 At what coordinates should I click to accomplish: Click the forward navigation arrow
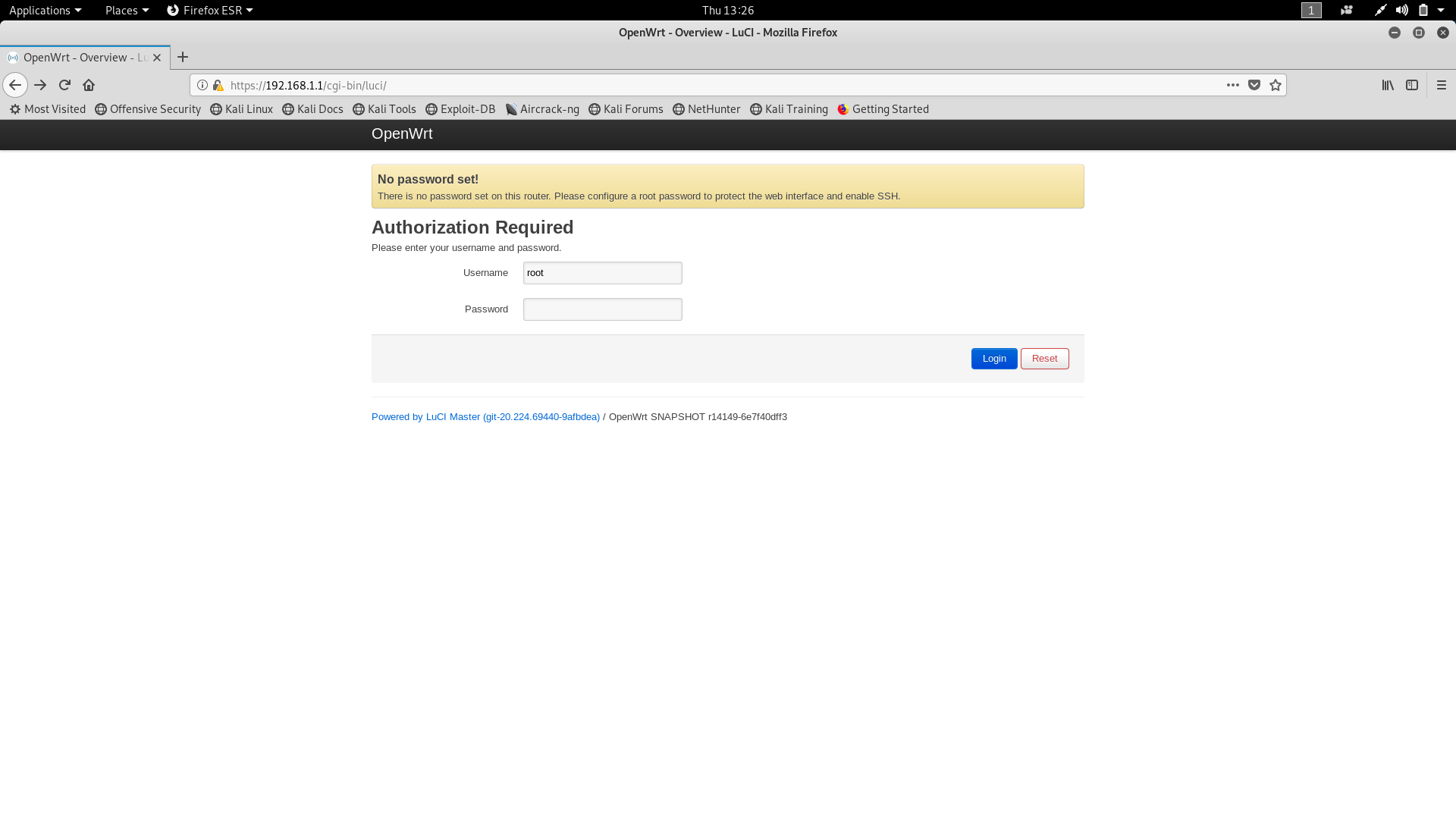point(40,85)
